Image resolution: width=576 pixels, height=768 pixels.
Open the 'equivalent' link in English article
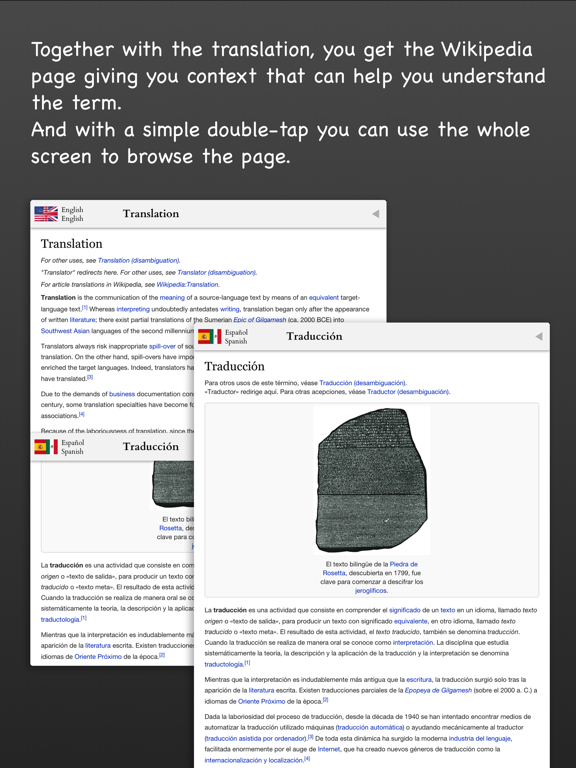(x=324, y=297)
